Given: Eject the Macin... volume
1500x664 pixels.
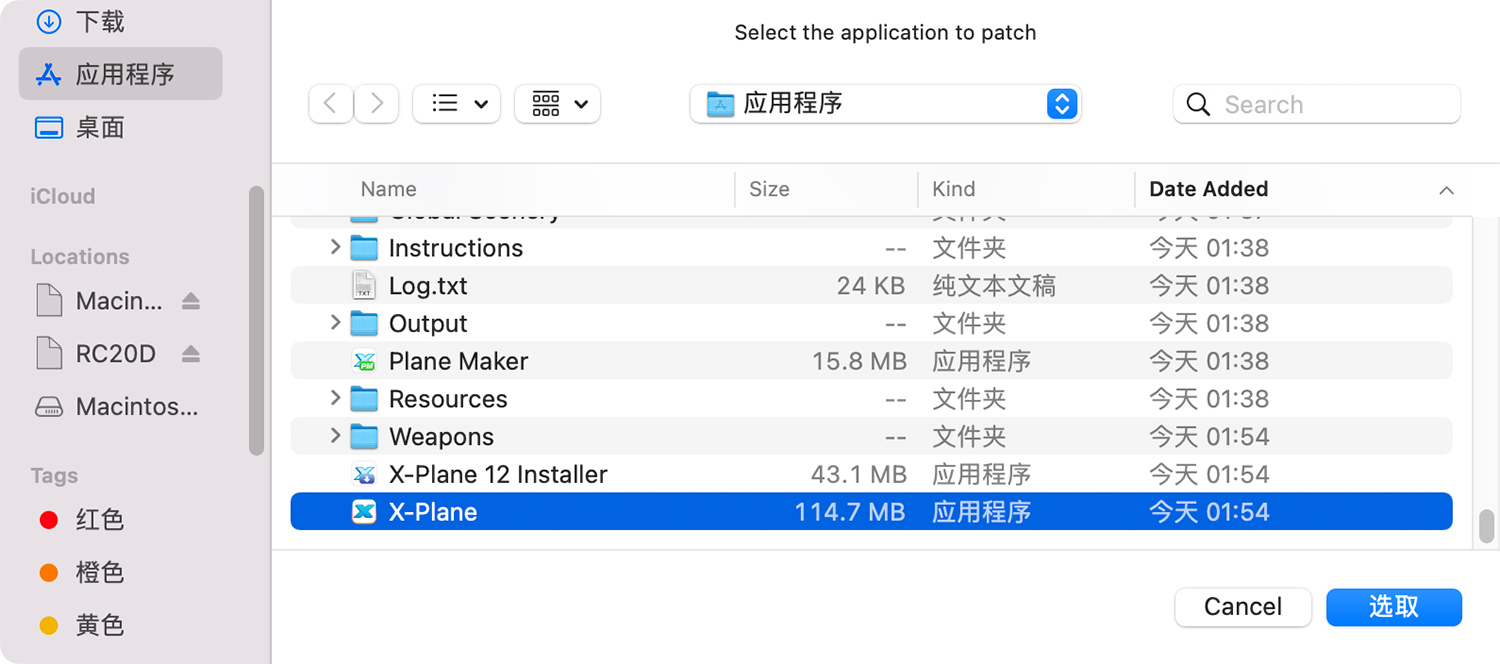Looking at the screenshot, I should tap(190, 301).
